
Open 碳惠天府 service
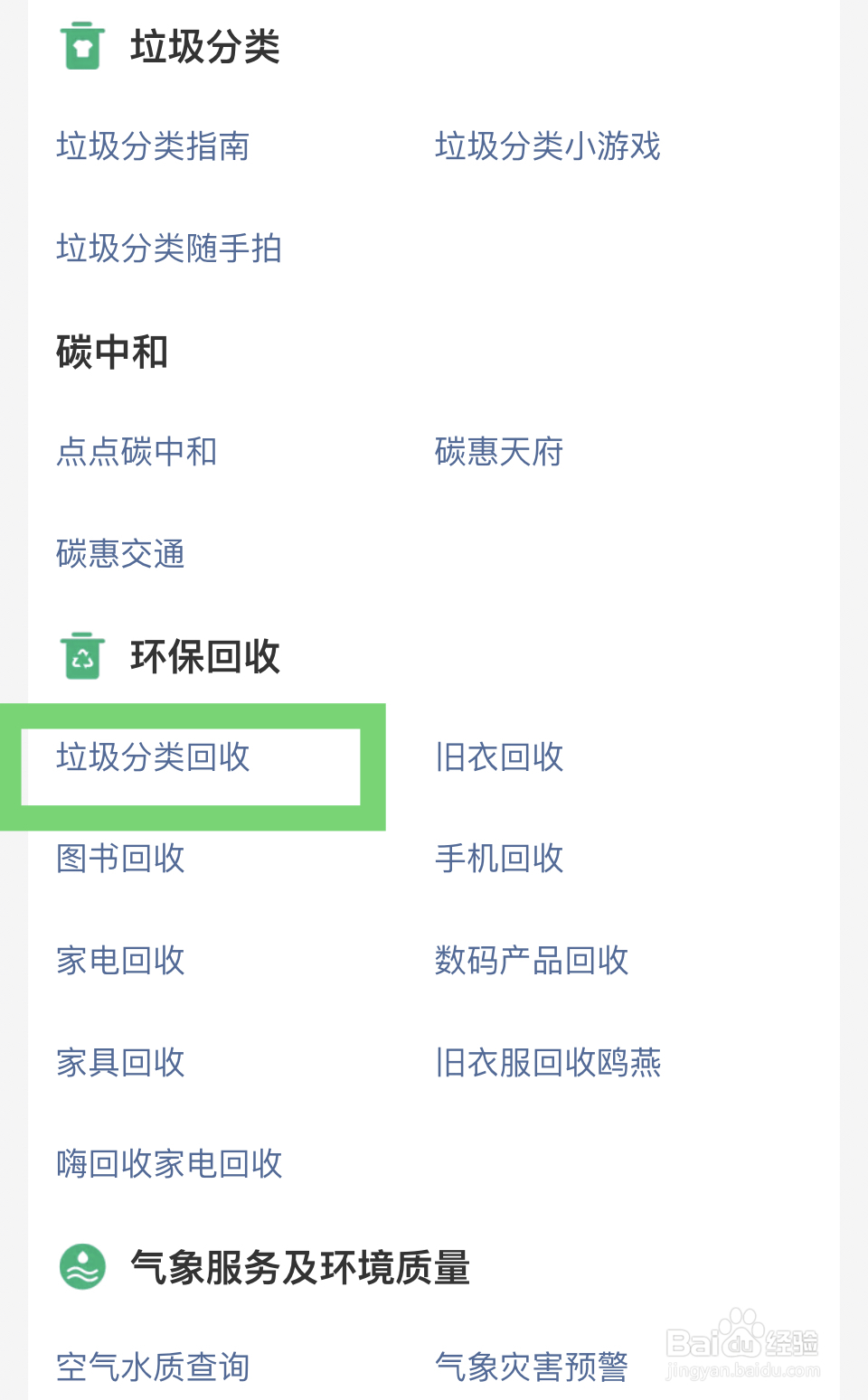pos(499,452)
